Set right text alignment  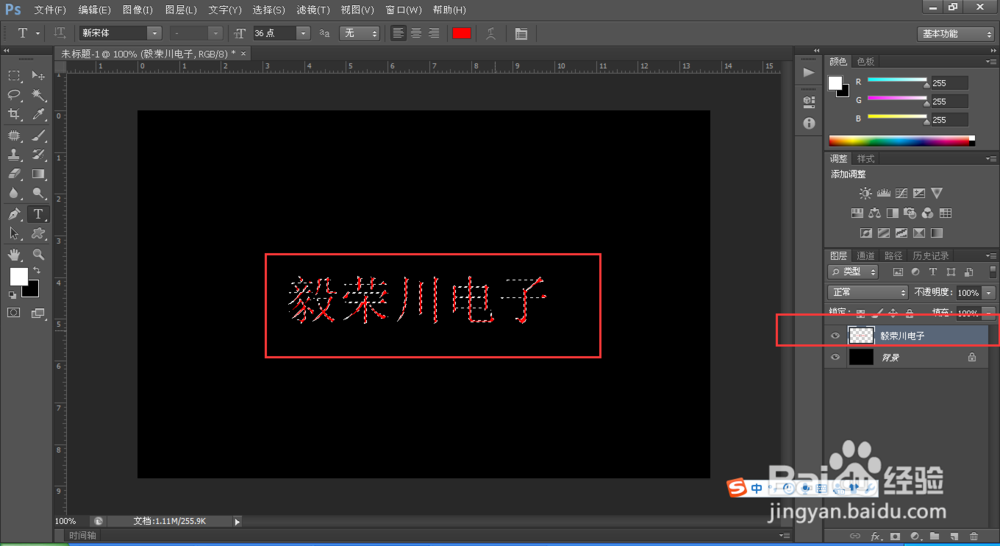pos(434,33)
